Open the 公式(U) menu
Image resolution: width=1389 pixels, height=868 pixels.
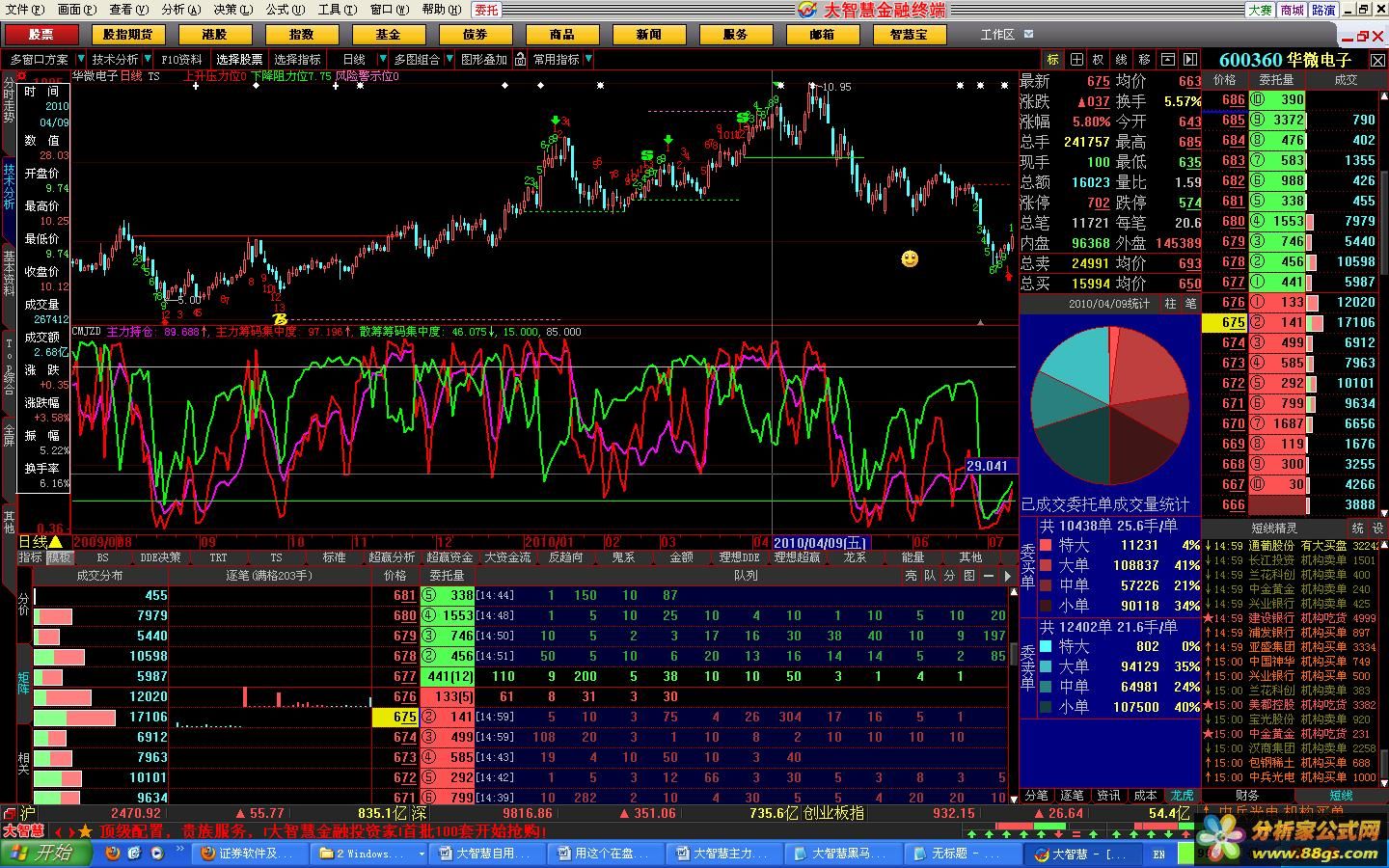point(285,10)
